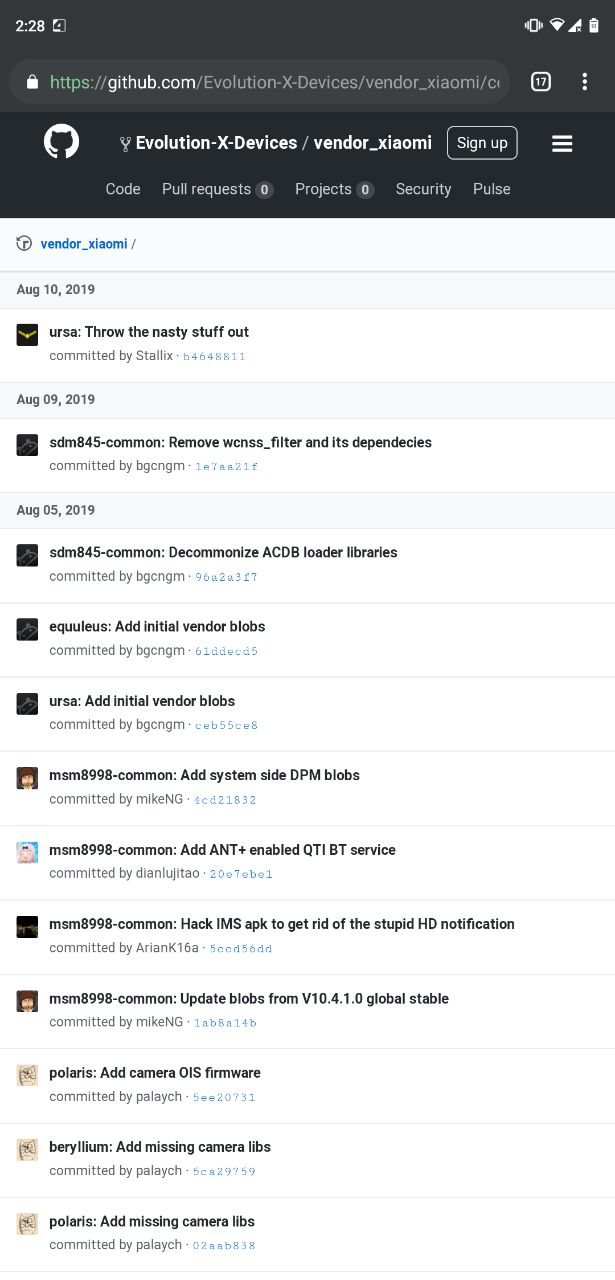This screenshot has height=1280, width=615.
Task: Click ArianK16a's avatar on IMS apk commit
Action: [27, 926]
